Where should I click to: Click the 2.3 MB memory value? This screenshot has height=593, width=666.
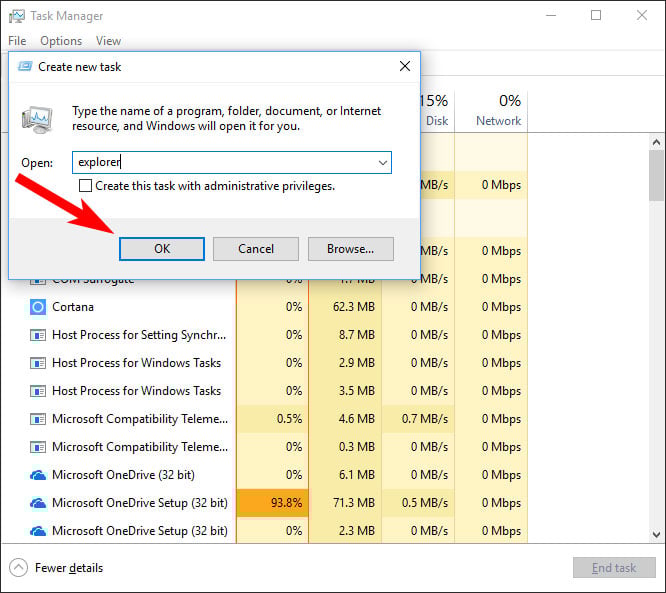click(x=357, y=531)
